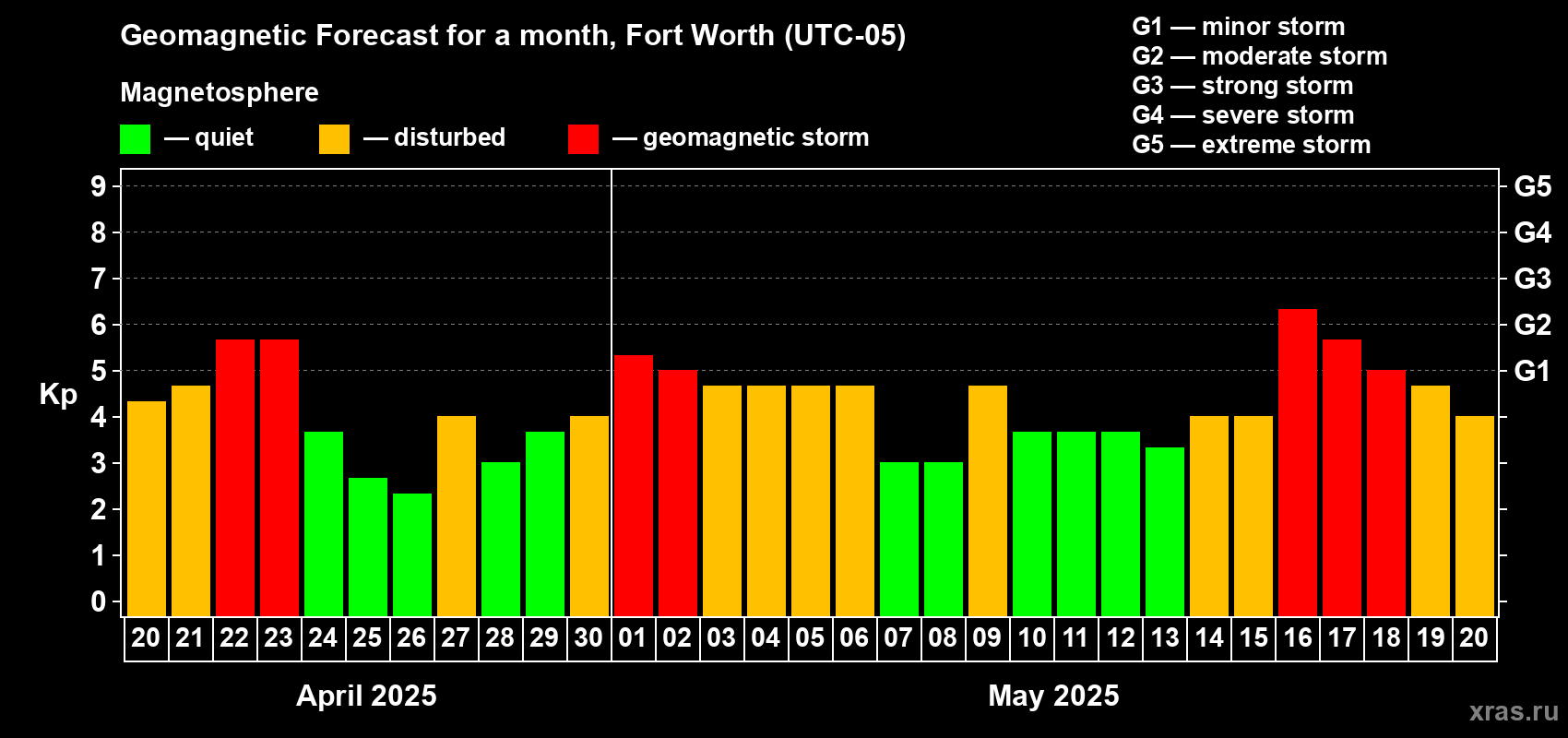Click the '— geomagnetic storm' legend text

coord(741,138)
